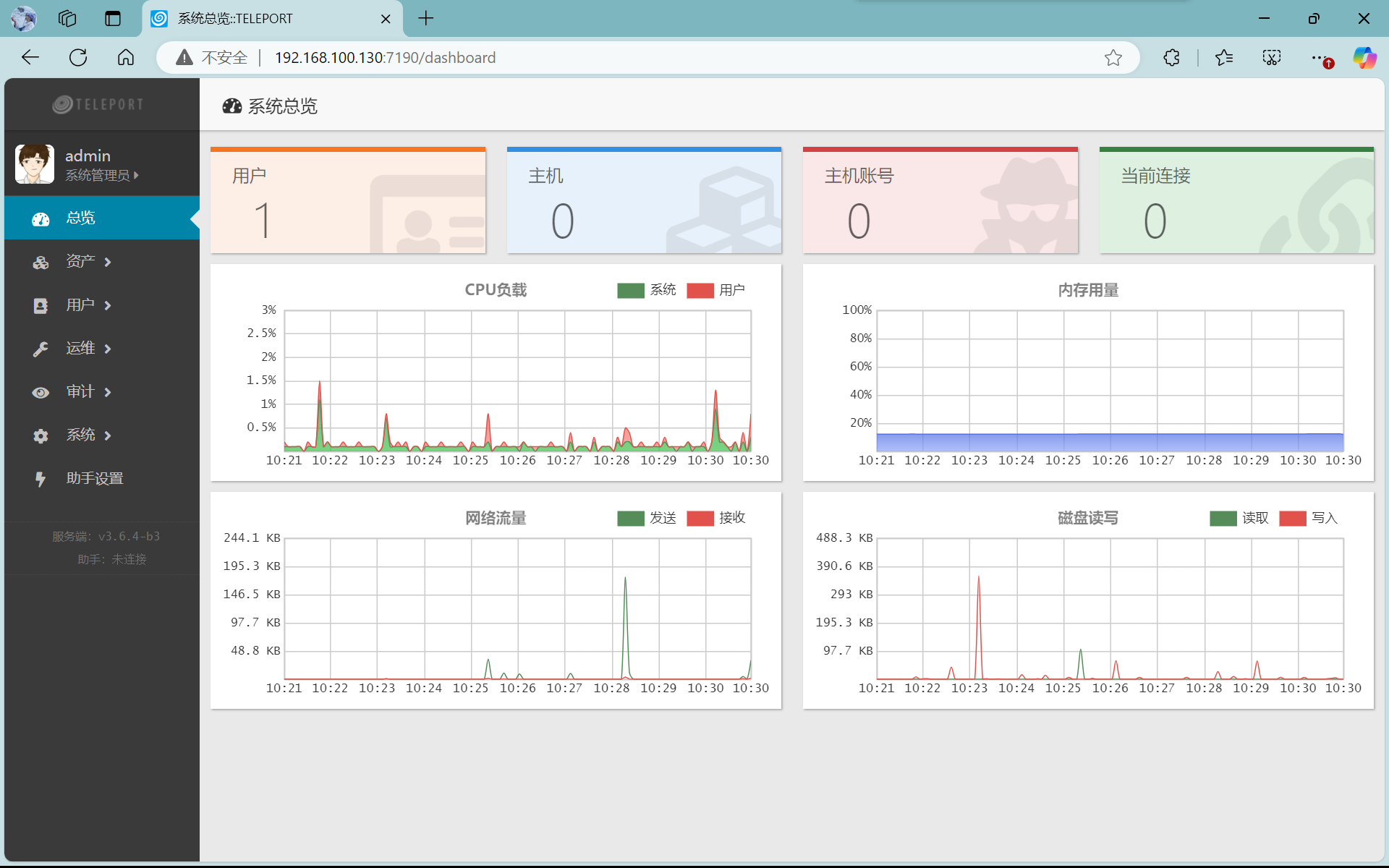Click the gear icon for 系统
Image resolution: width=1389 pixels, height=868 pixels.
click(x=41, y=435)
